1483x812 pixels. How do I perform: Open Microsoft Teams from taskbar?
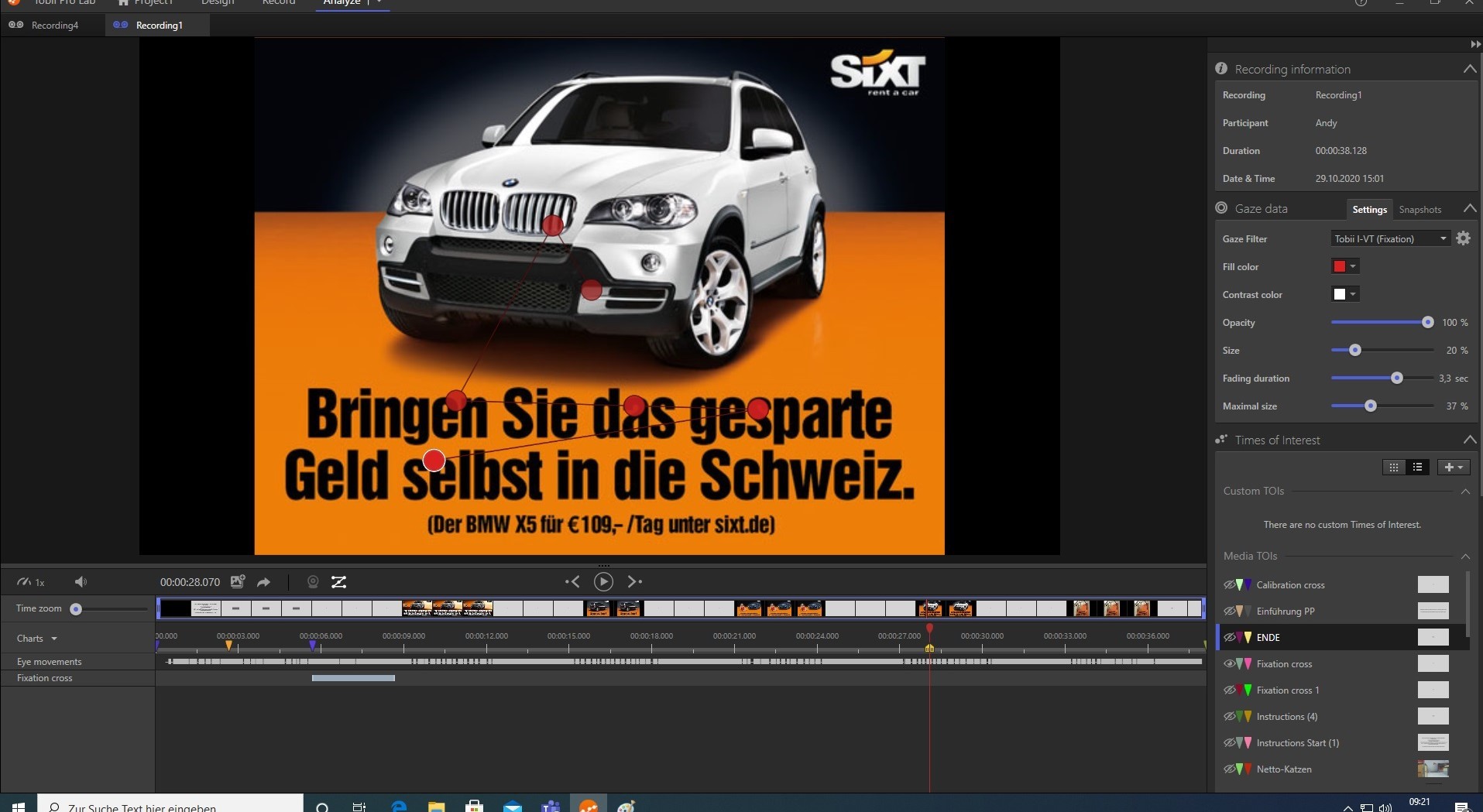coord(551,807)
